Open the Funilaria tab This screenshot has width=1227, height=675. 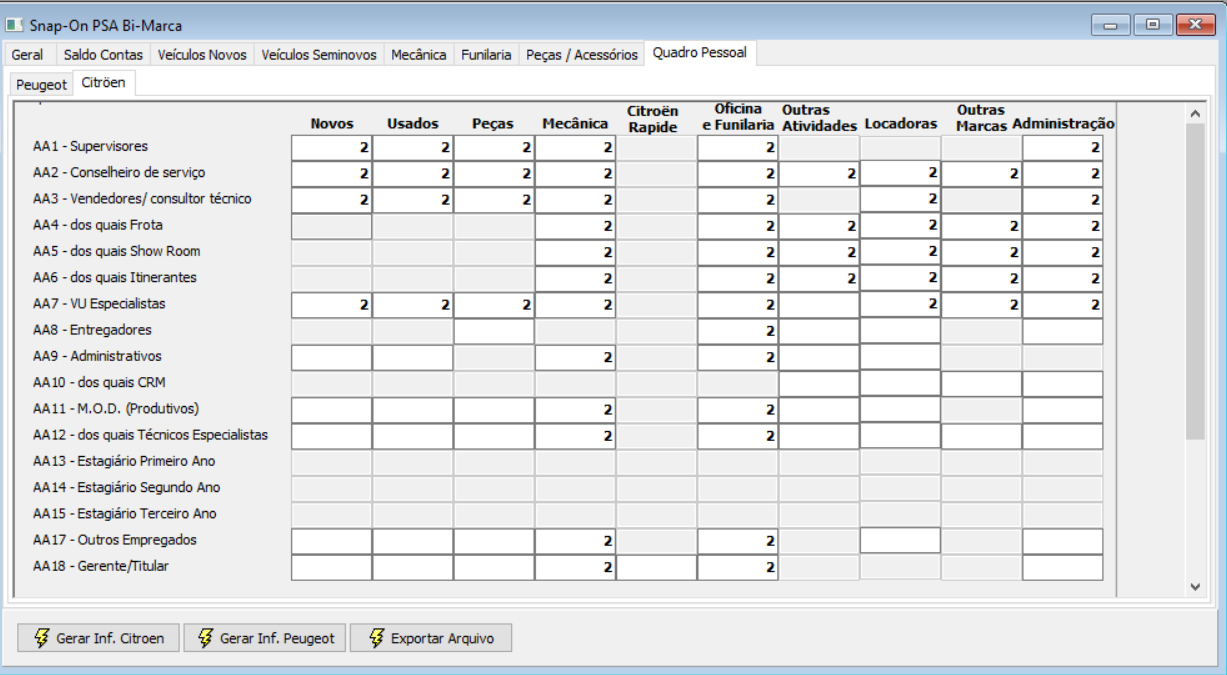tap(486, 55)
